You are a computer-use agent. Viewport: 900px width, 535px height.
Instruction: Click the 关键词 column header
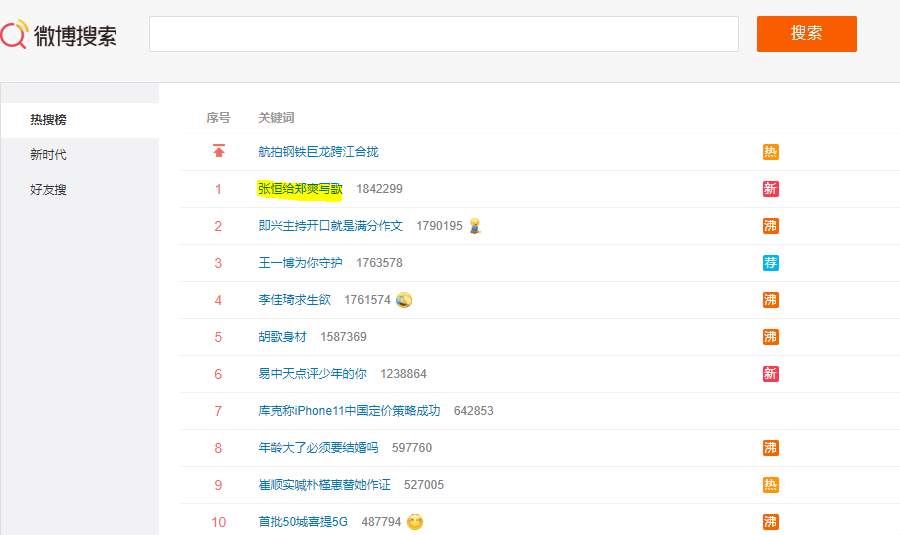276,118
